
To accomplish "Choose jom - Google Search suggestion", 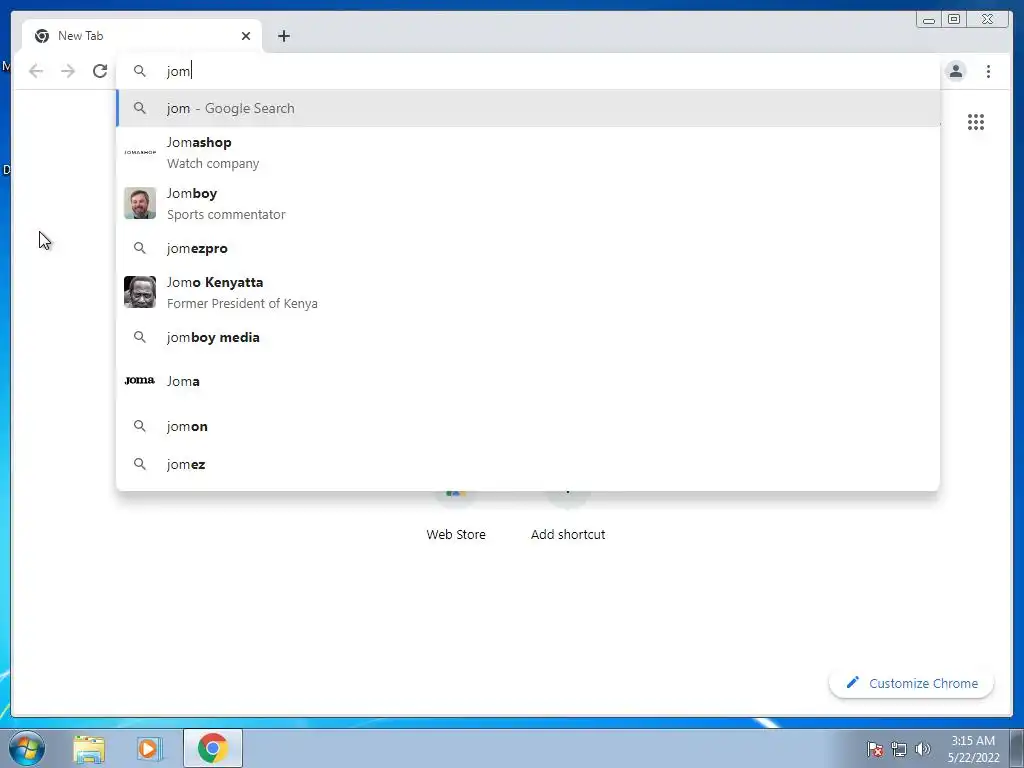I will [528, 108].
